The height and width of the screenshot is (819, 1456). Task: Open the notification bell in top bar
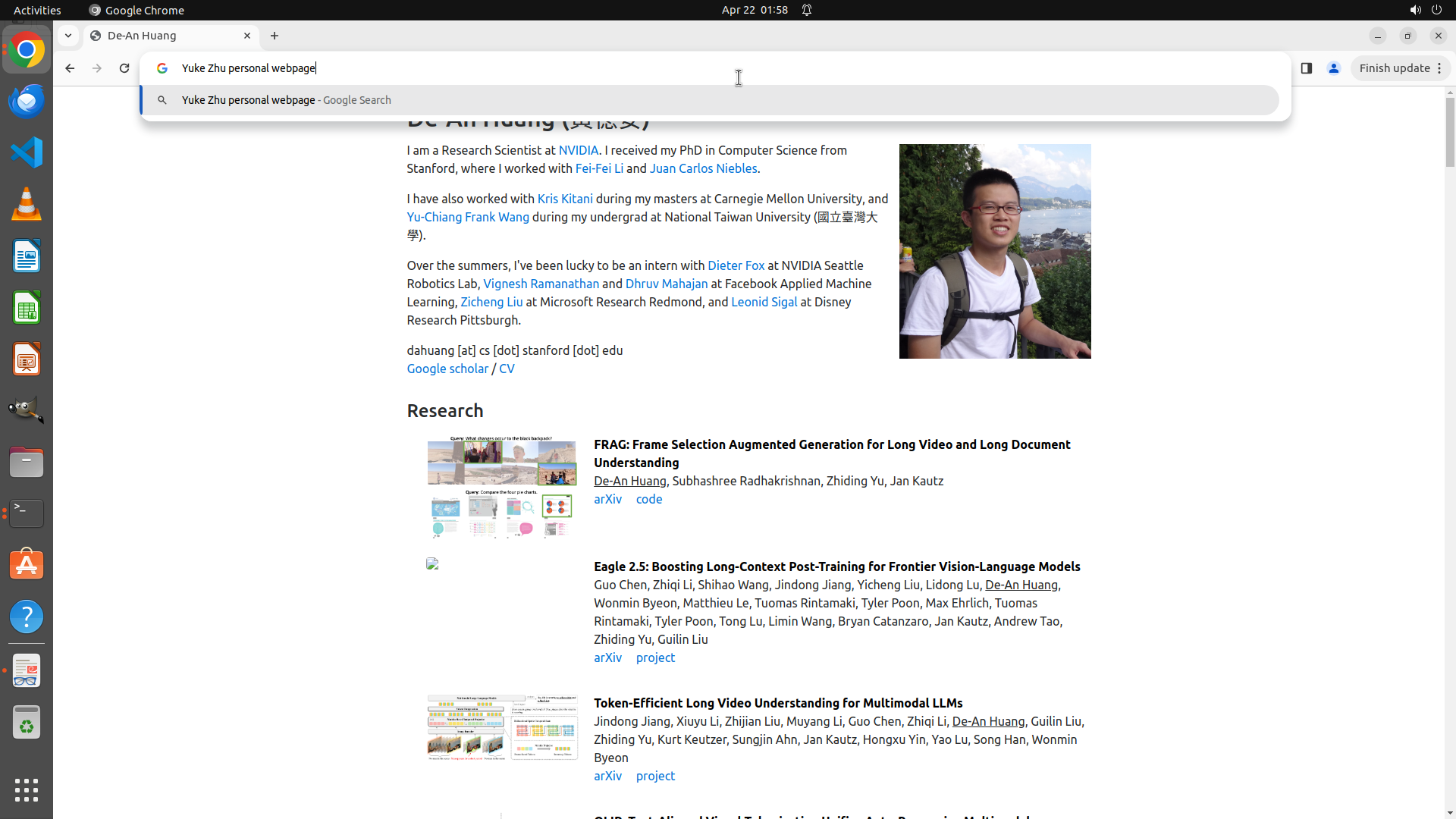coord(807,10)
